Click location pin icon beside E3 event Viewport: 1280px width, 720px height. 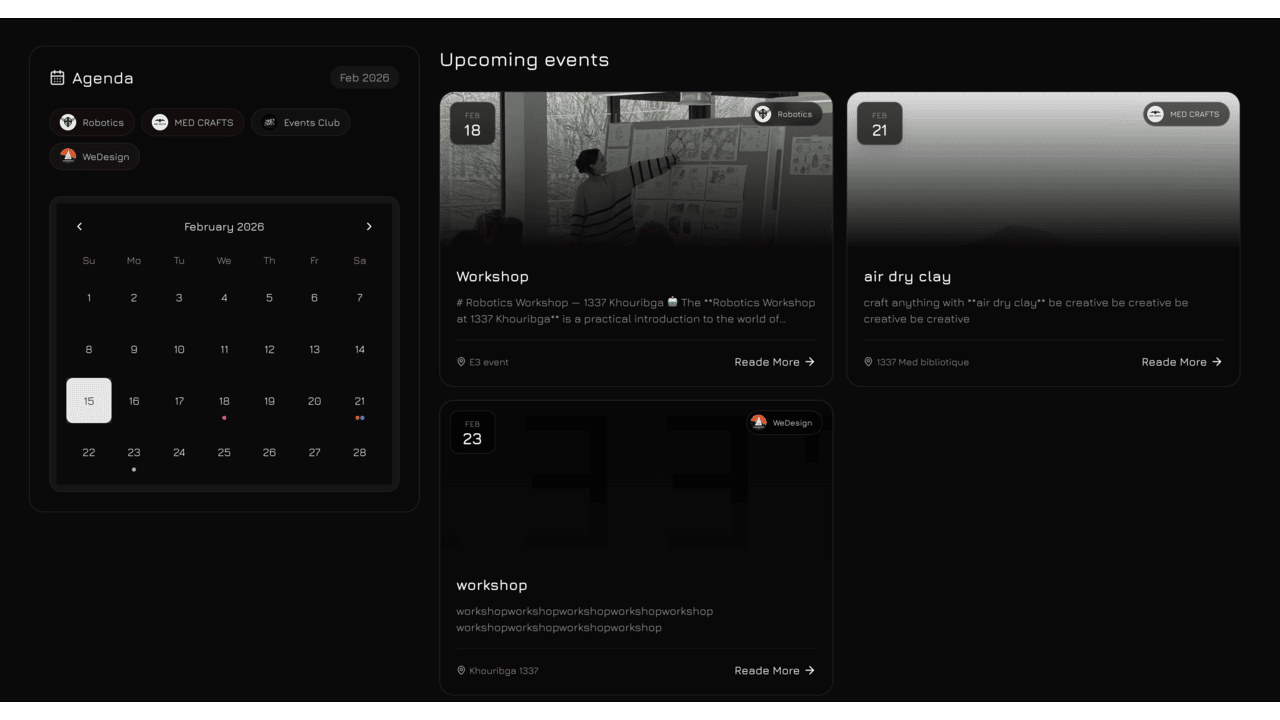[x=461, y=362]
